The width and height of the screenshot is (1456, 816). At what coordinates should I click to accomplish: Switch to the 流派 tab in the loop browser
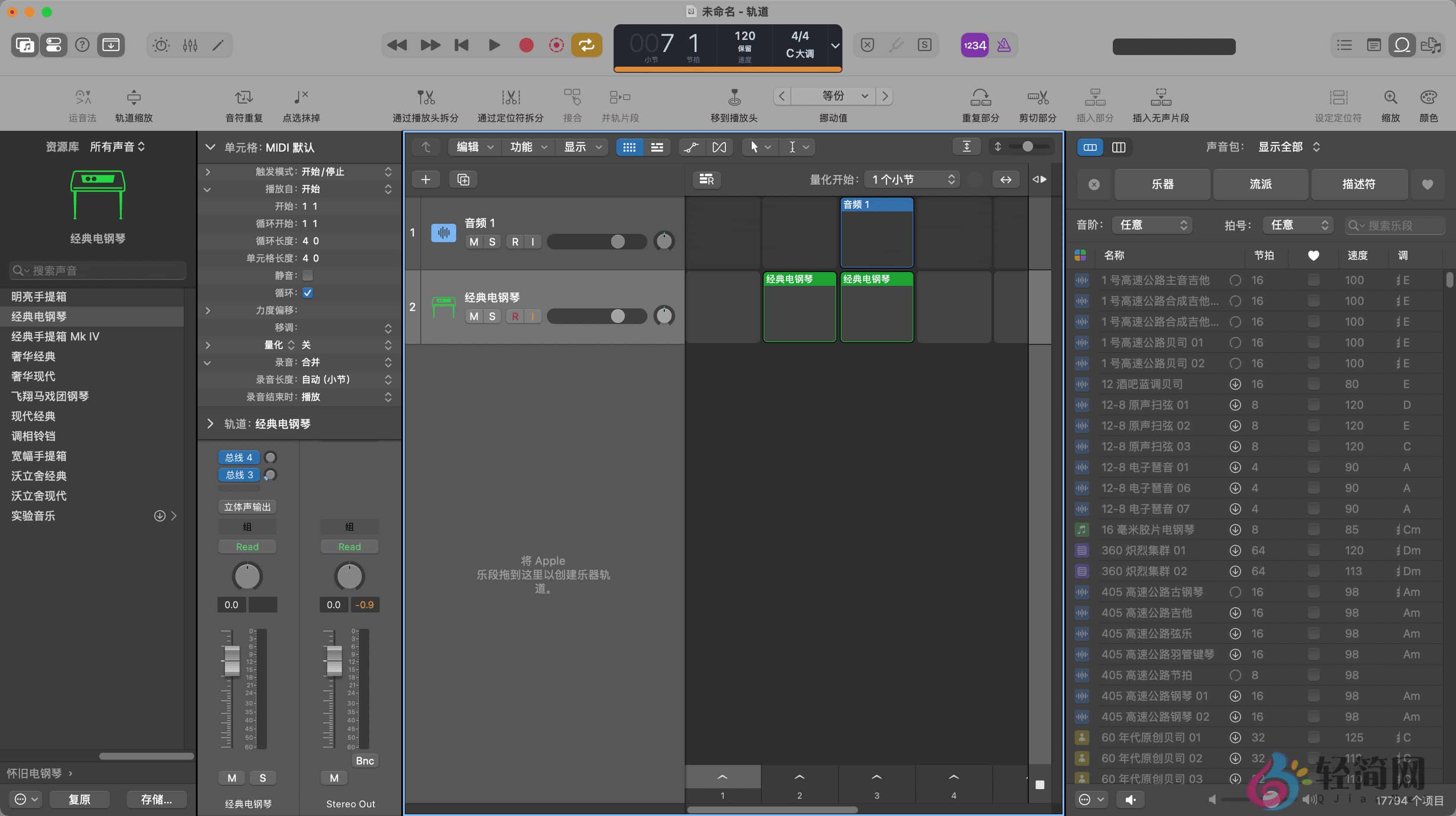pyautogui.click(x=1261, y=184)
